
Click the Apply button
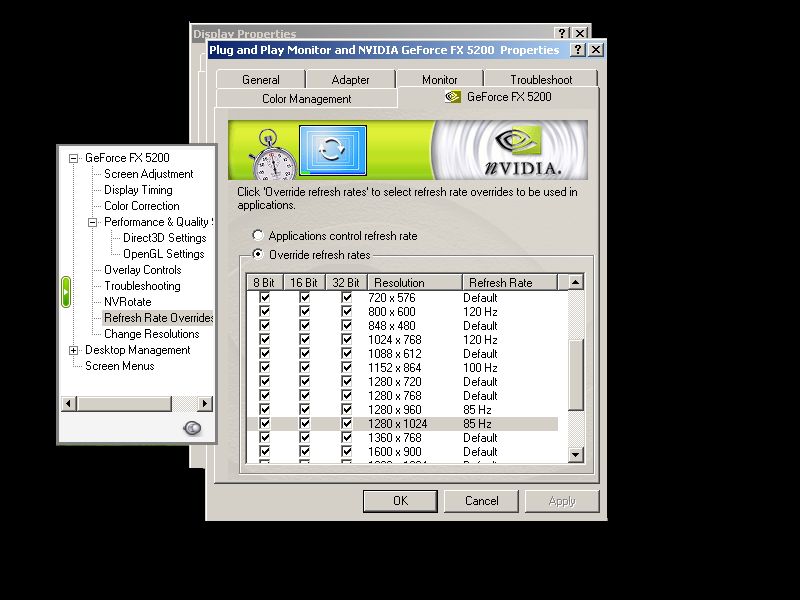tap(562, 501)
